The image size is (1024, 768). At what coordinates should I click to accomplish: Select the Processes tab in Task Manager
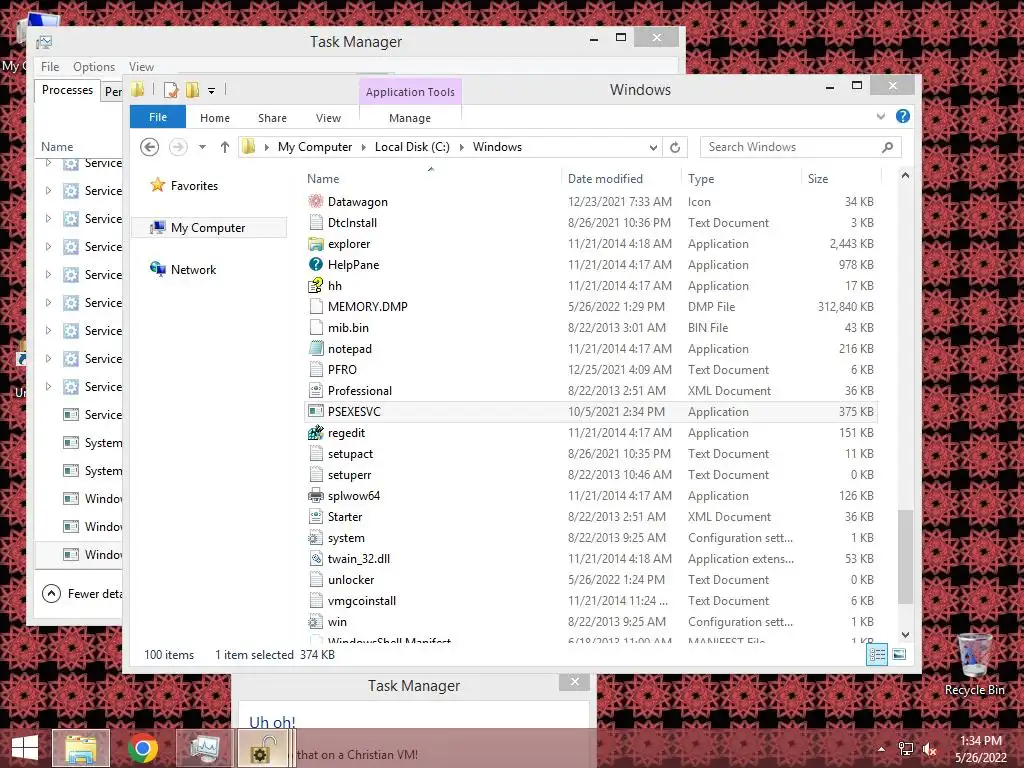click(x=67, y=90)
